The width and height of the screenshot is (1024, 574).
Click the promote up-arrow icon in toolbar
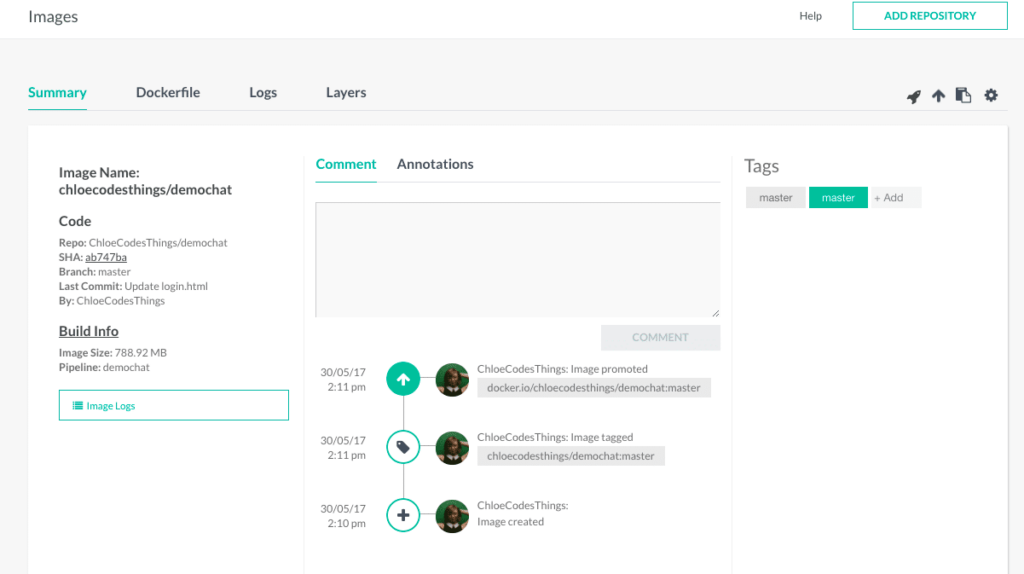(938, 96)
